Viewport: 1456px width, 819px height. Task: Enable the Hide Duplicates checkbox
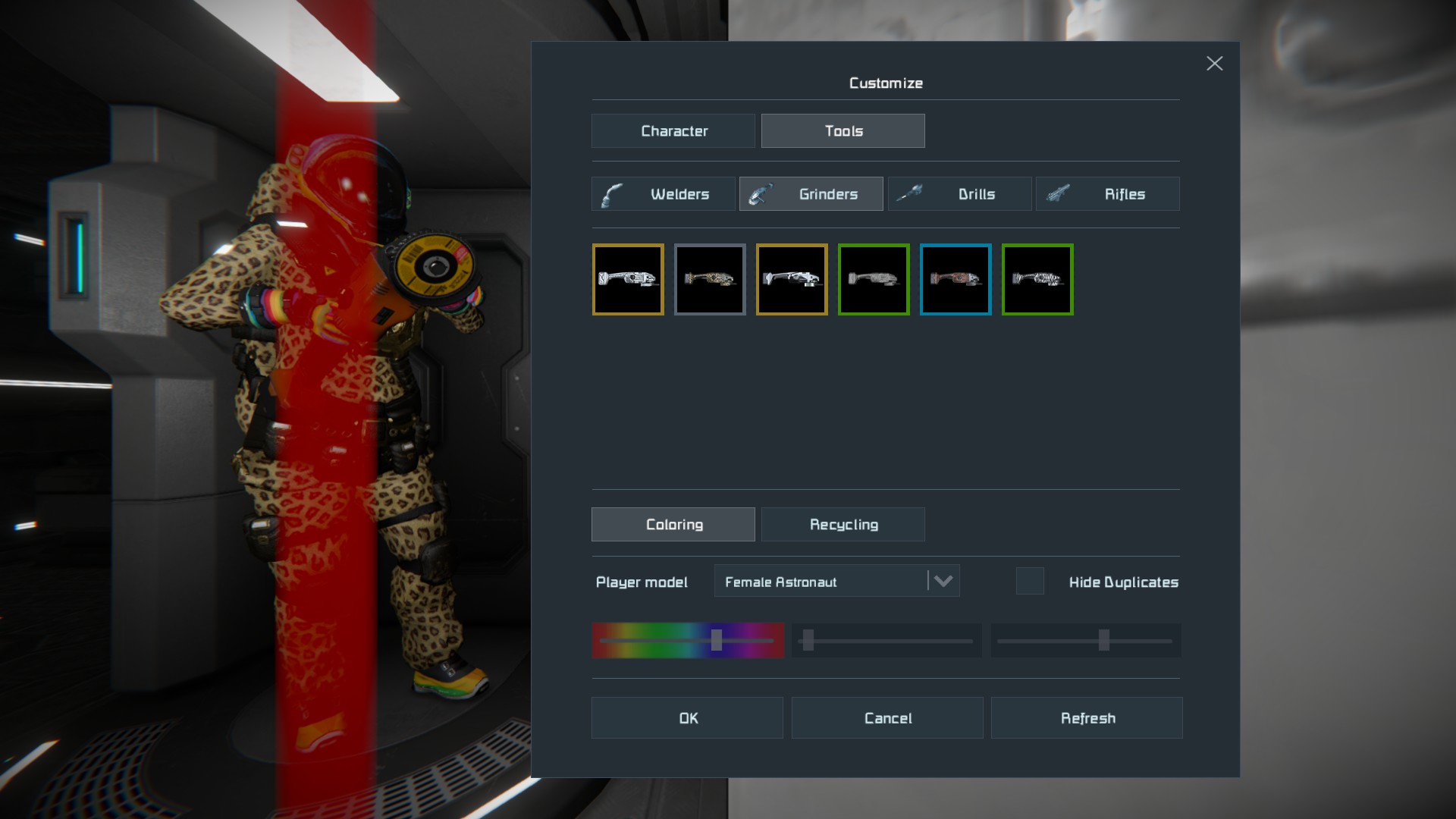1030,582
